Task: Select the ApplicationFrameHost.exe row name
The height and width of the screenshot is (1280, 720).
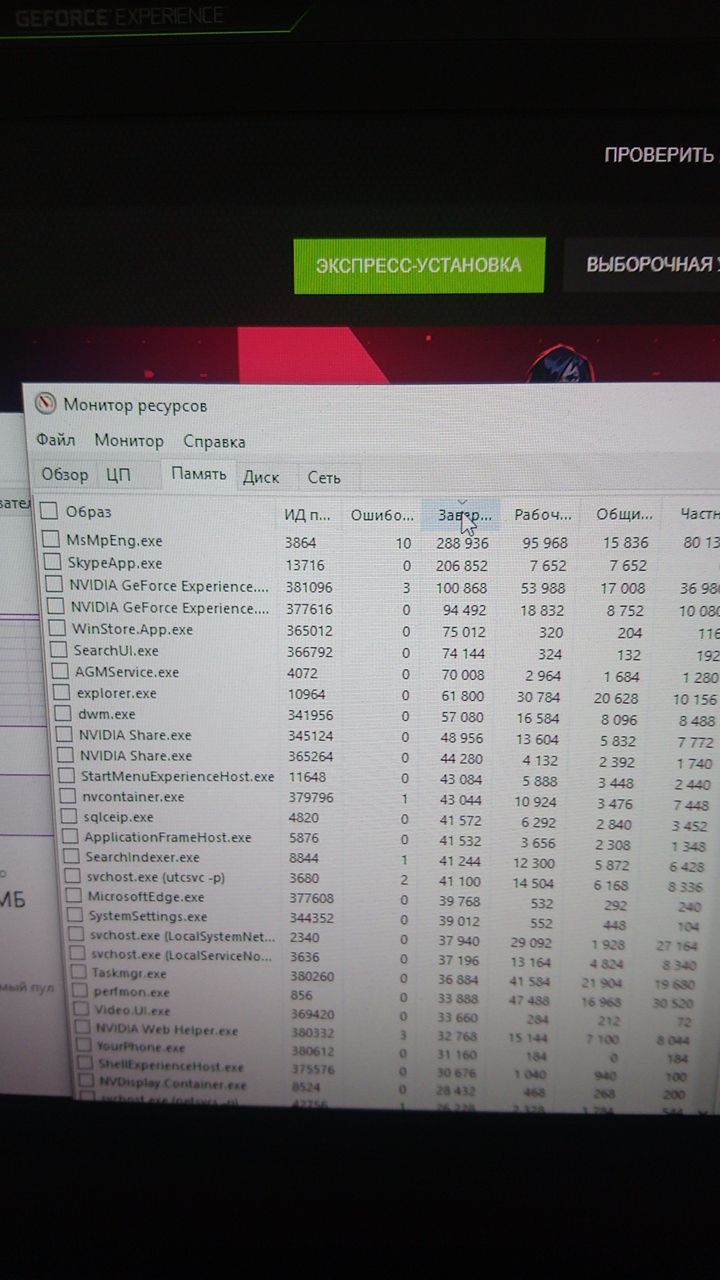Action: 168,837
